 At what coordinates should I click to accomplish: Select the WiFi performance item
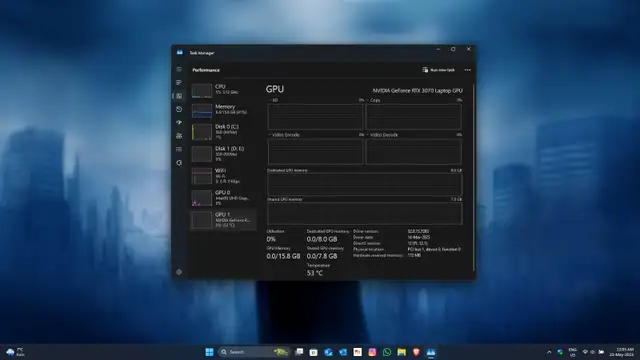[223, 176]
